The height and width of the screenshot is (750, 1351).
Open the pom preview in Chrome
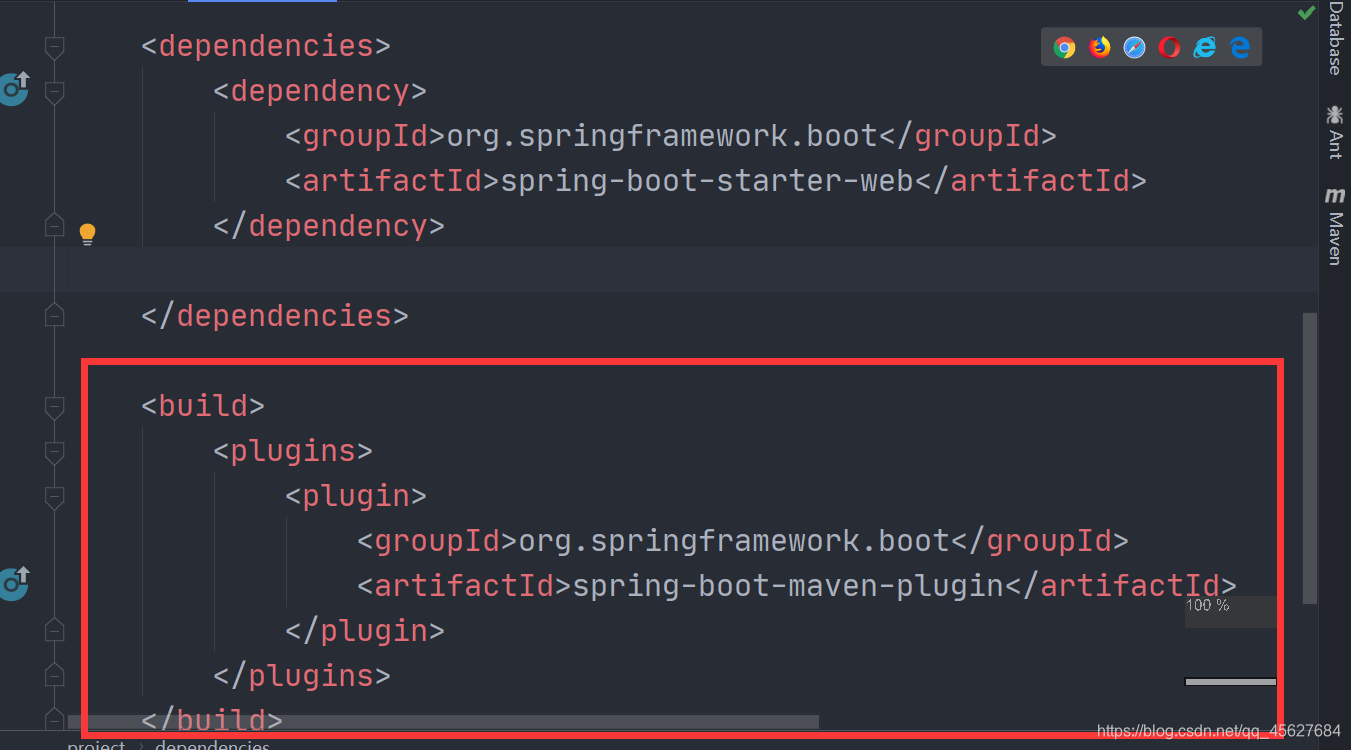(1064, 47)
